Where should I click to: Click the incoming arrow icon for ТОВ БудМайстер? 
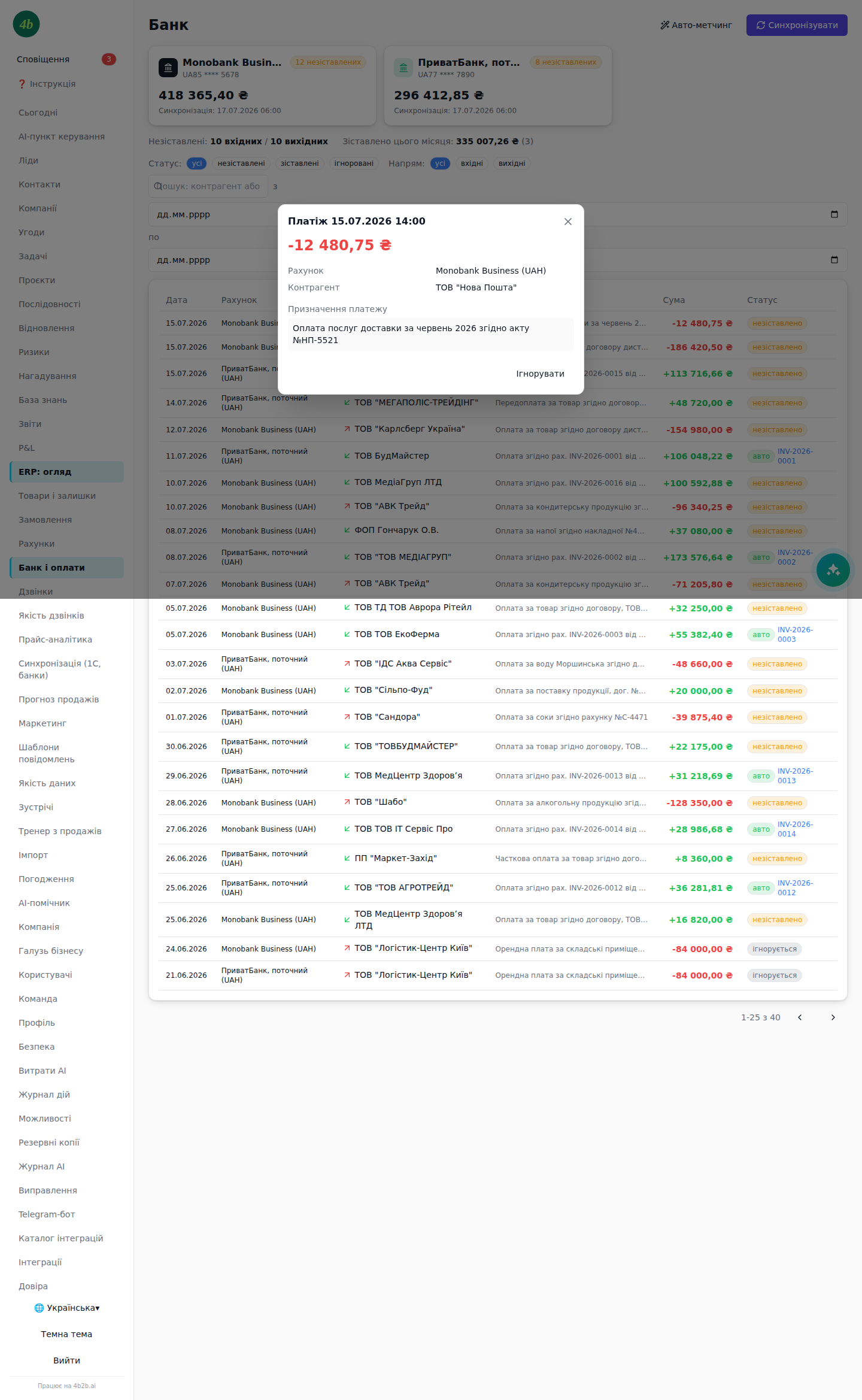coord(347,456)
